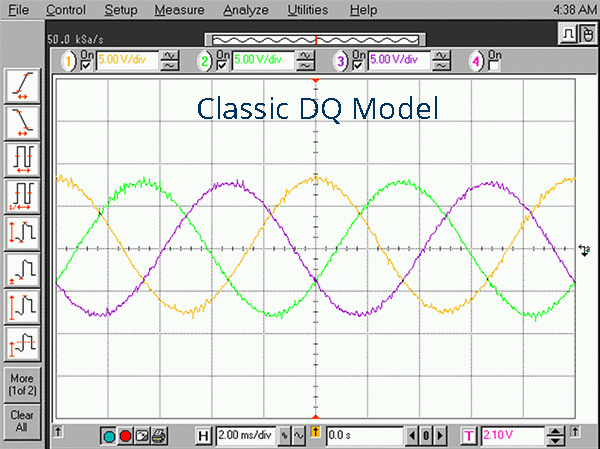Screen dimensions: 600x449
Task: Click channel 3 number button
Action: point(341,61)
